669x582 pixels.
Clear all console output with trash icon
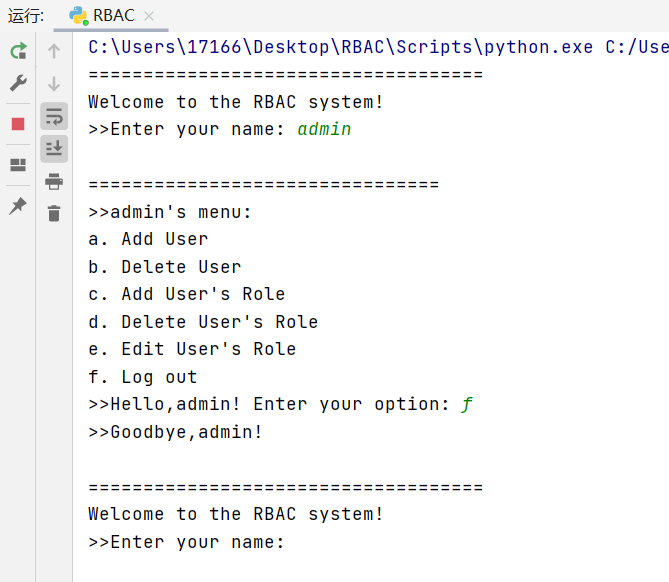[x=54, y=213]
